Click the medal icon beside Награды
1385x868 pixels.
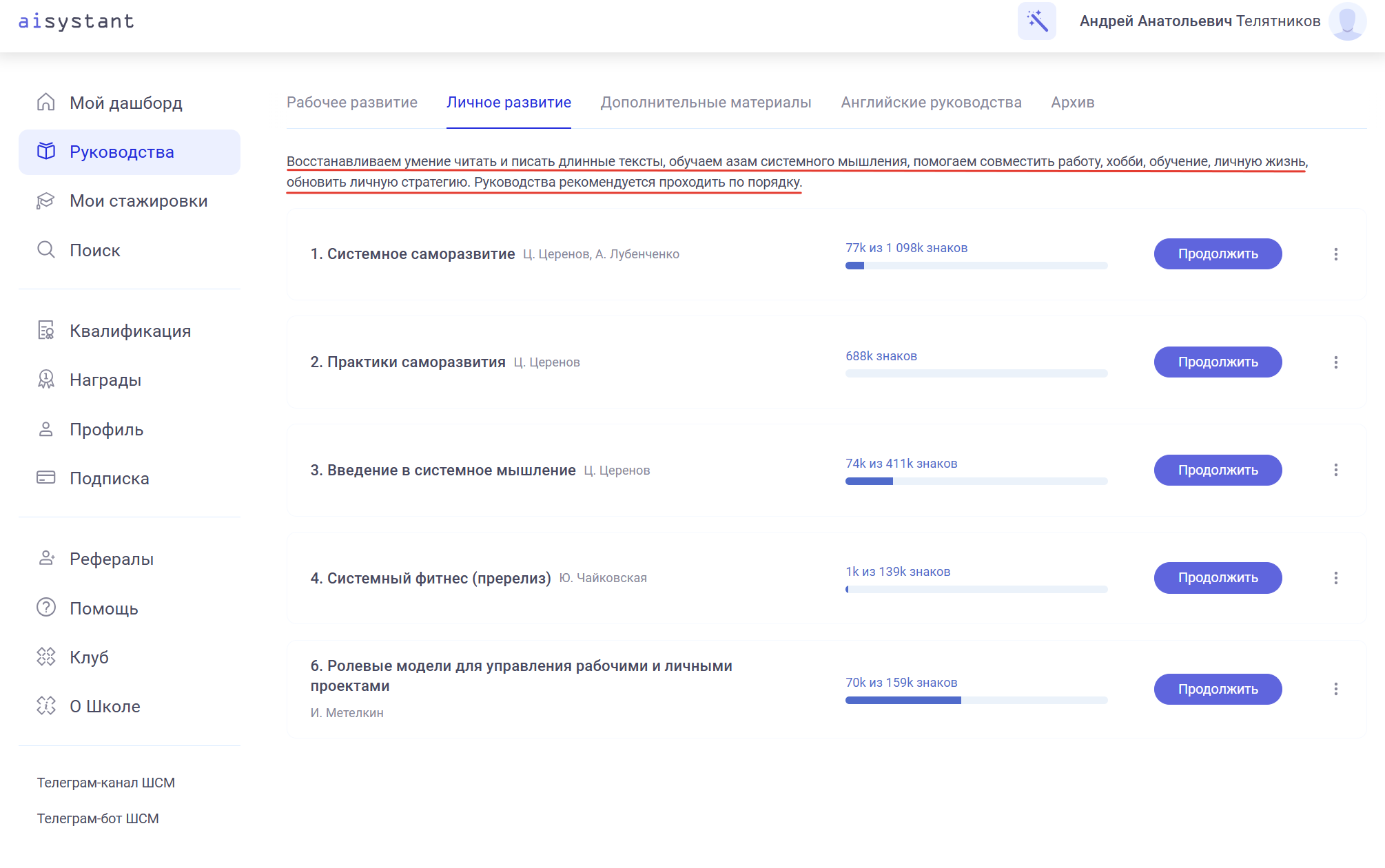click(46, 380)
